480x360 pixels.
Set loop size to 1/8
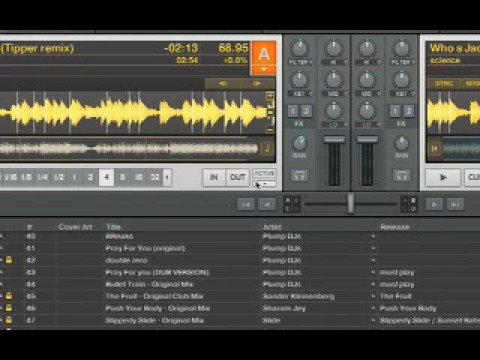(27, 177)
